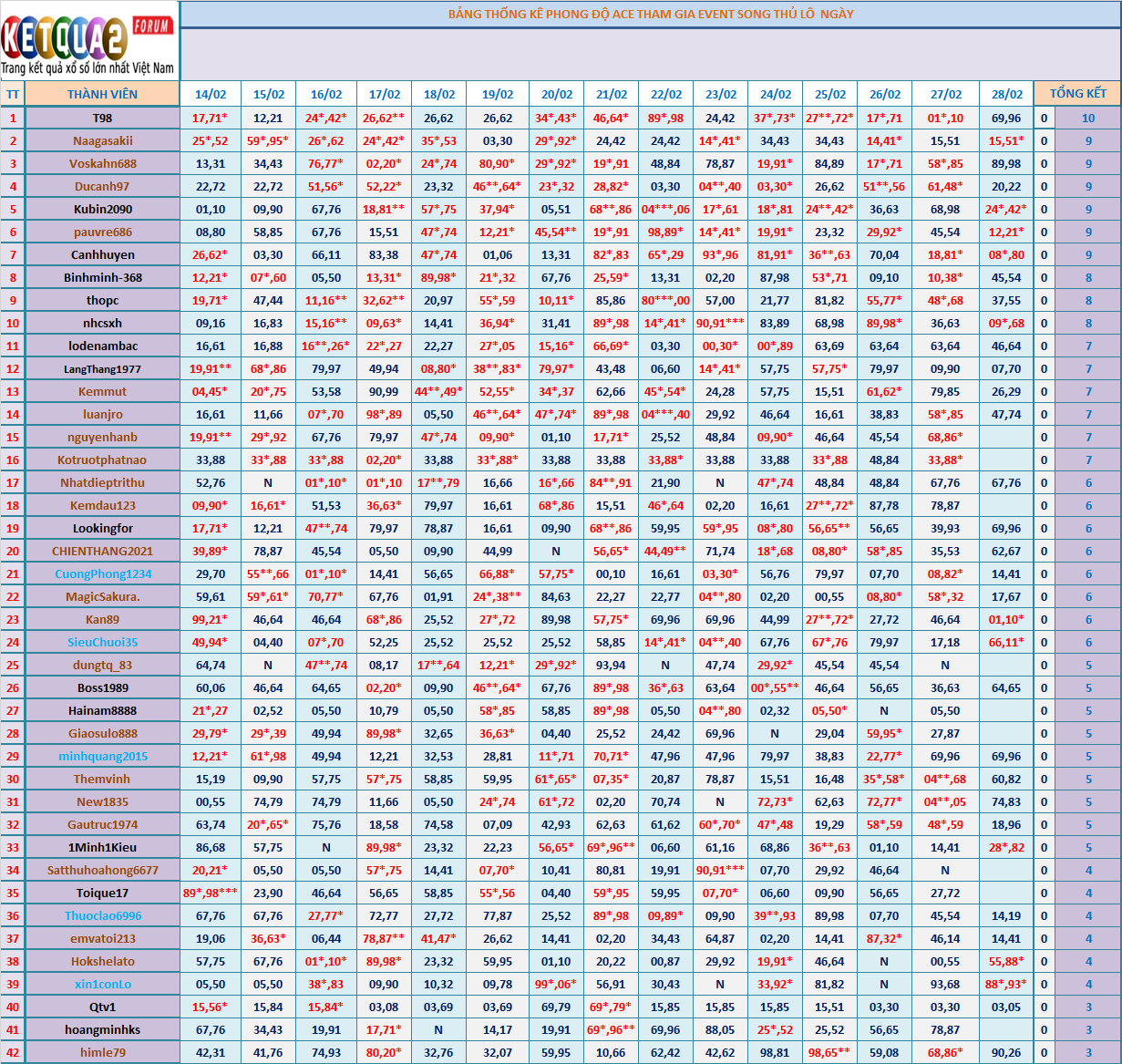Select member name Satthuhoahong6677
The image size is (1122, 1064).
click(x=102, y=870)
